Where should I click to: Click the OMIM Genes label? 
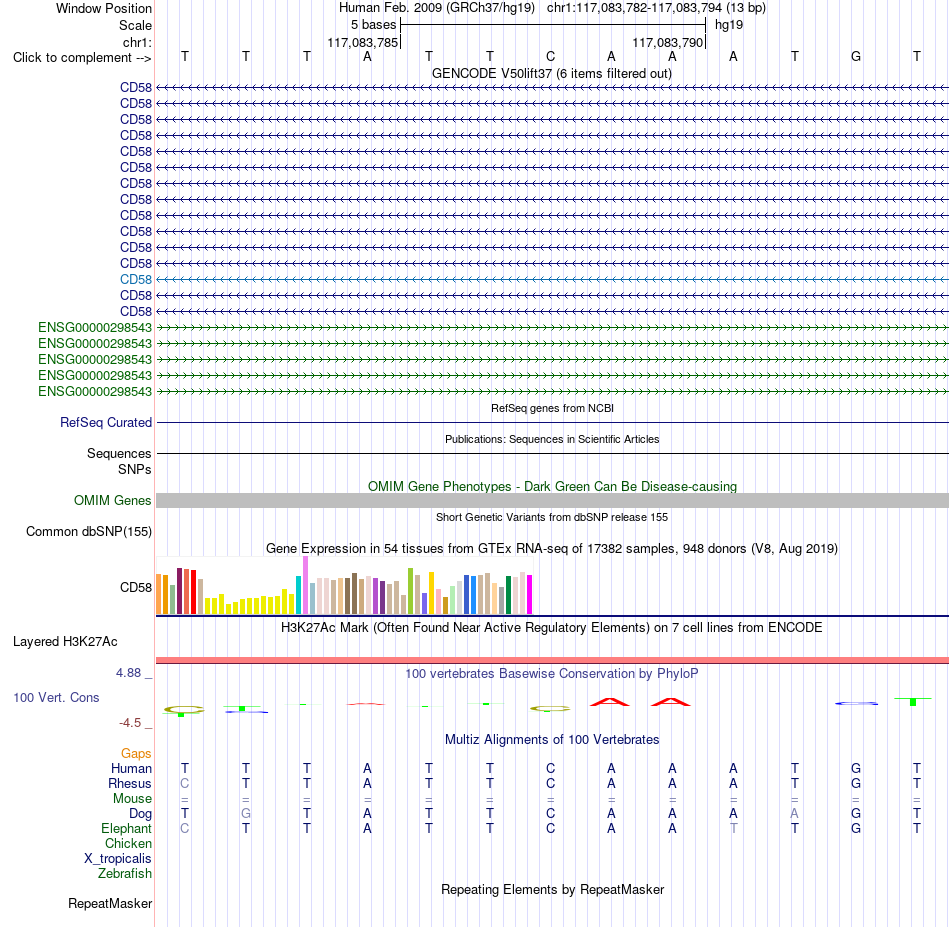(x=112, y=500)
